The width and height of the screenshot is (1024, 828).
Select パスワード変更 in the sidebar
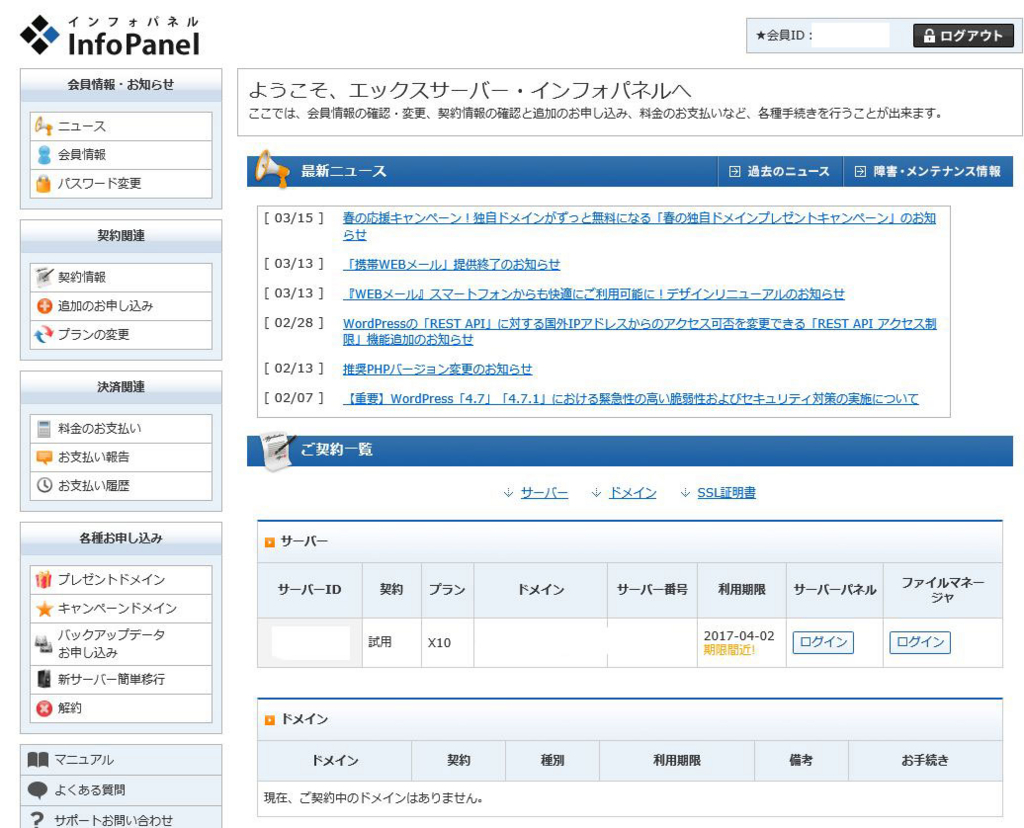coord(121,183)
